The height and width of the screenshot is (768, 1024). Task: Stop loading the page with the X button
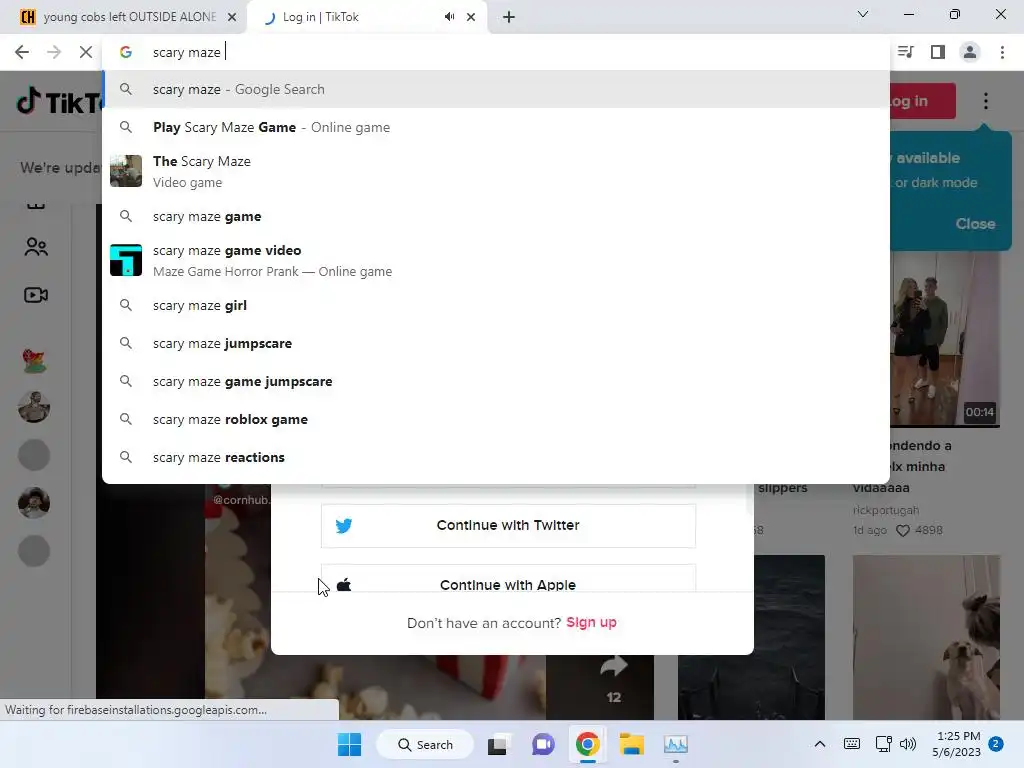click(86, 52)
